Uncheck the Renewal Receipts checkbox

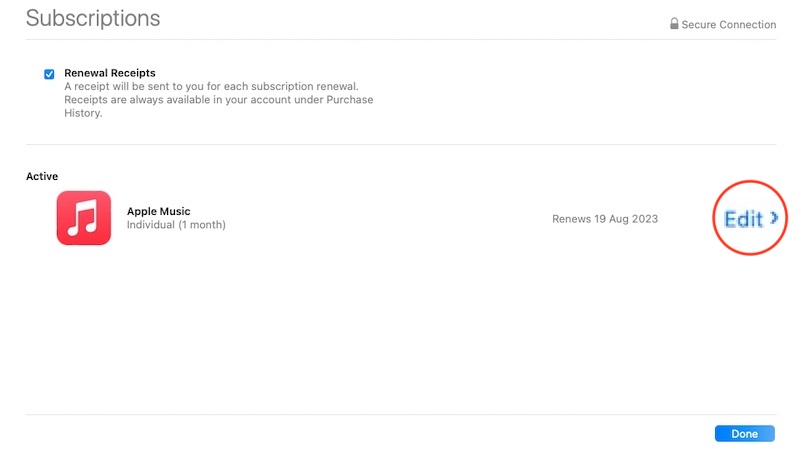pyautogui.click(x=49, y=74)
